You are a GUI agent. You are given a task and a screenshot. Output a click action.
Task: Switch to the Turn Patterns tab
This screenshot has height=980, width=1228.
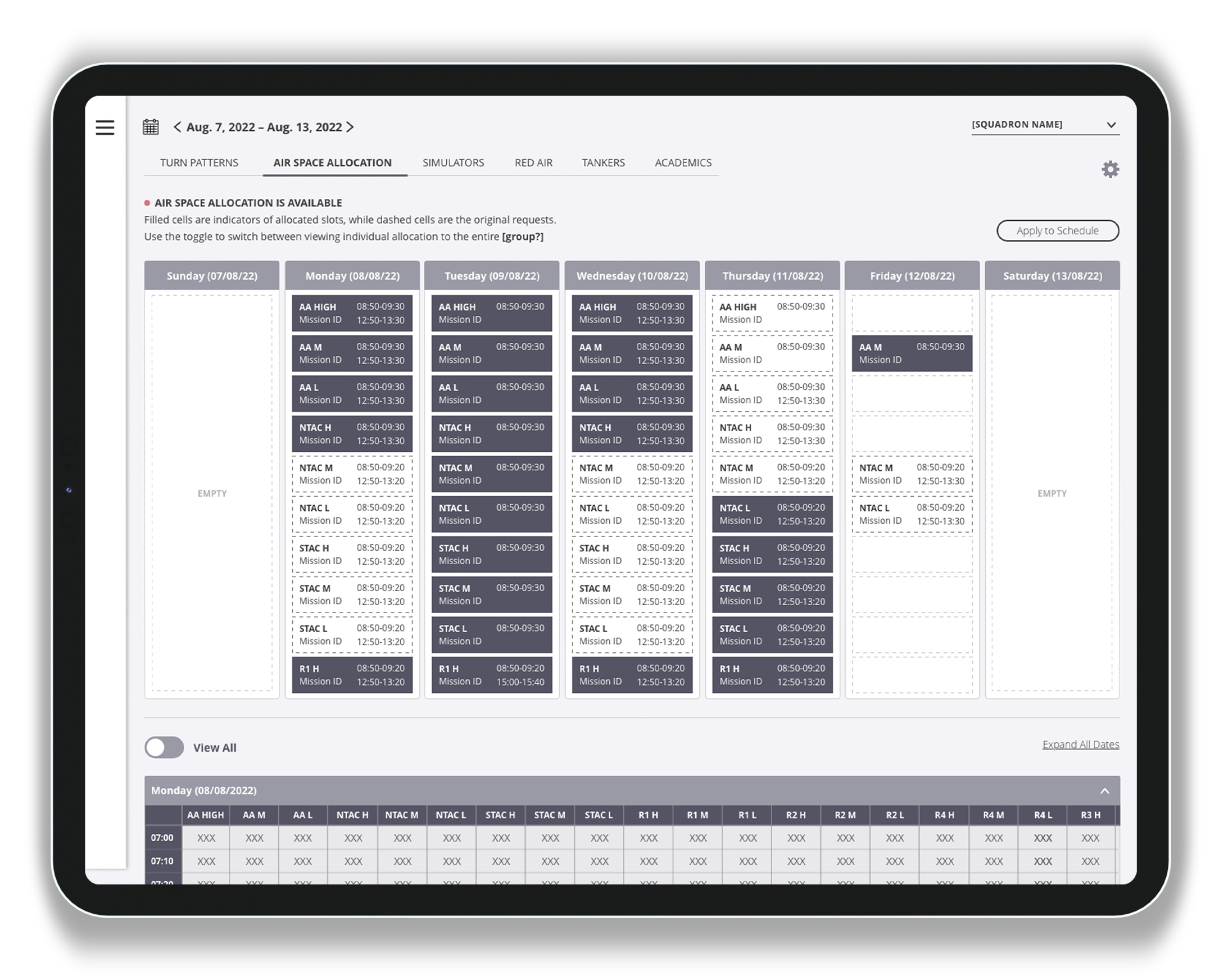199,163
